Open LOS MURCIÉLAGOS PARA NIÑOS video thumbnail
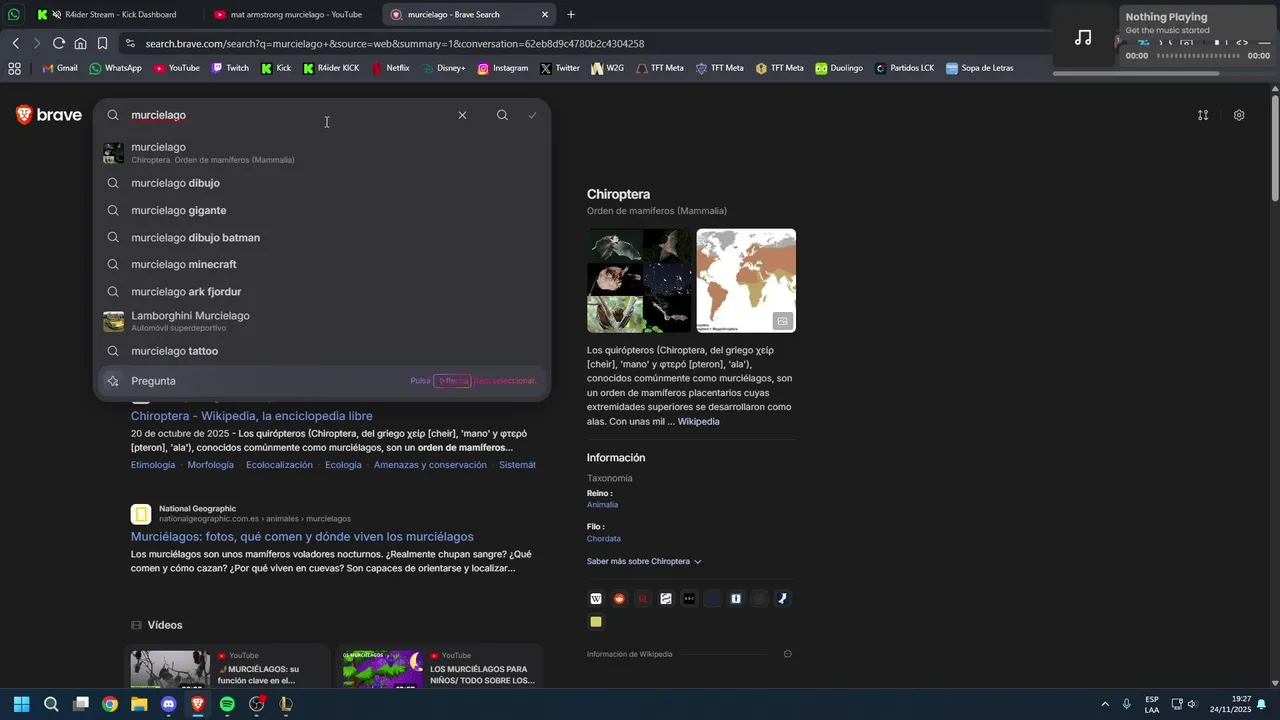This screenshot has width=1280, height=720. click(383, 669)
